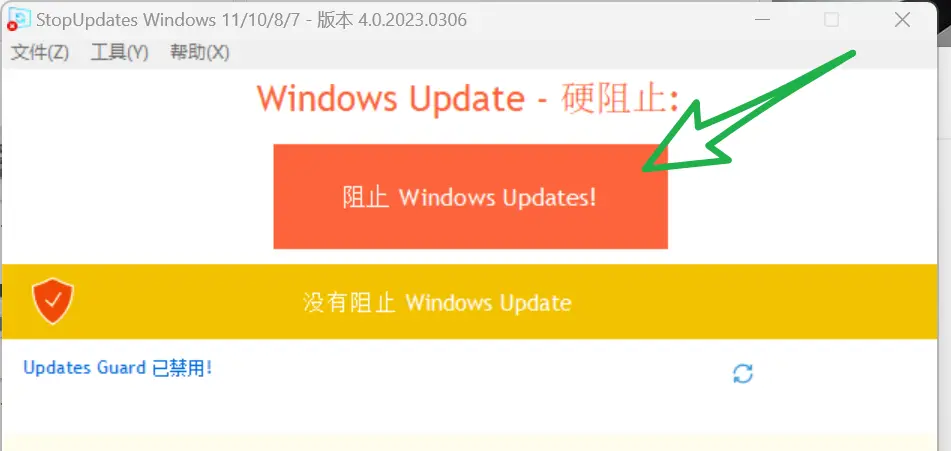Image resolution: width=951 pixels, height=451 pixels.
Task: Open the Updates Guard 已禁用! link
Action: pos(118,368)
